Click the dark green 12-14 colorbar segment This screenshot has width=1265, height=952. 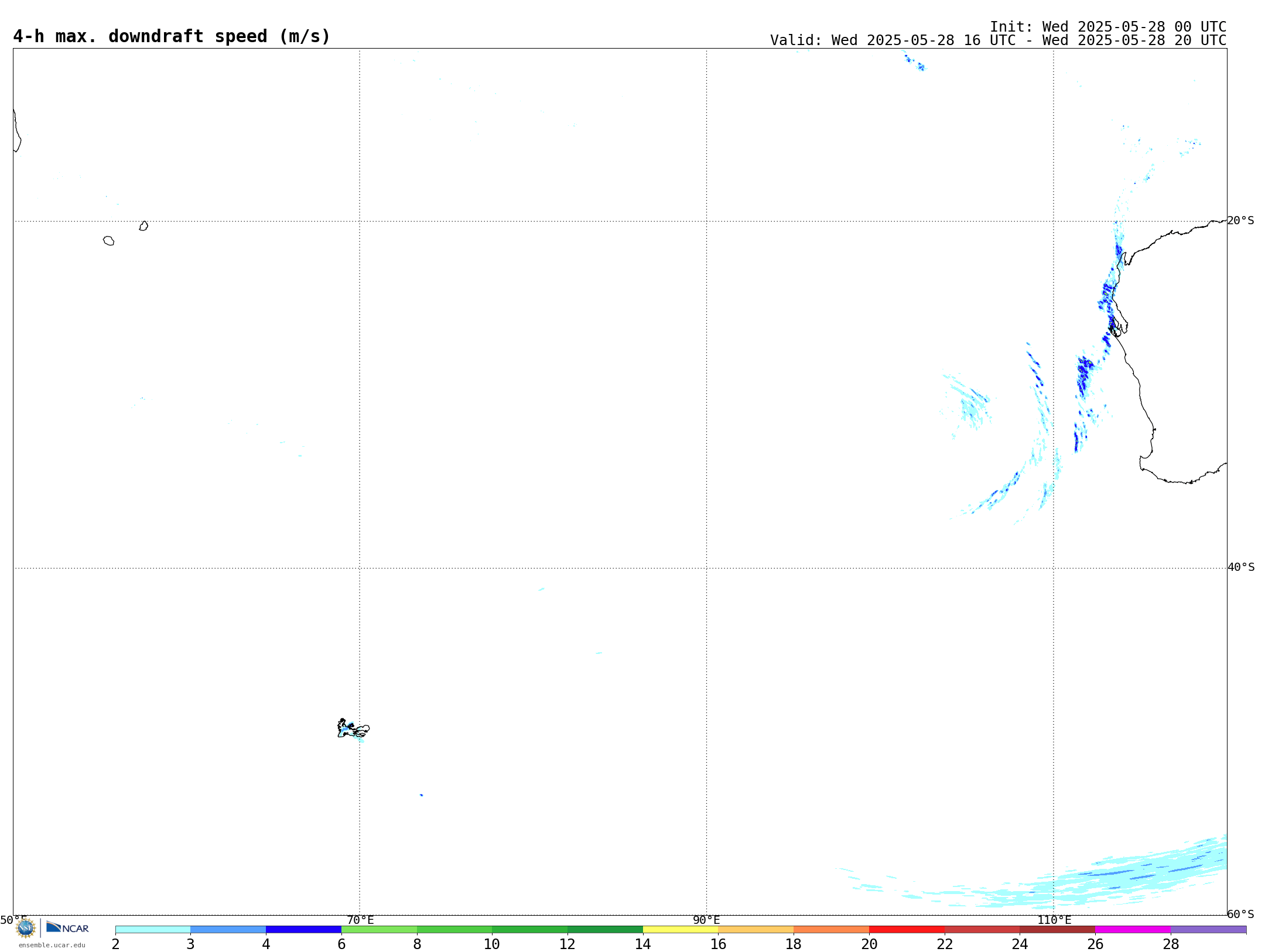pos(605,930)
